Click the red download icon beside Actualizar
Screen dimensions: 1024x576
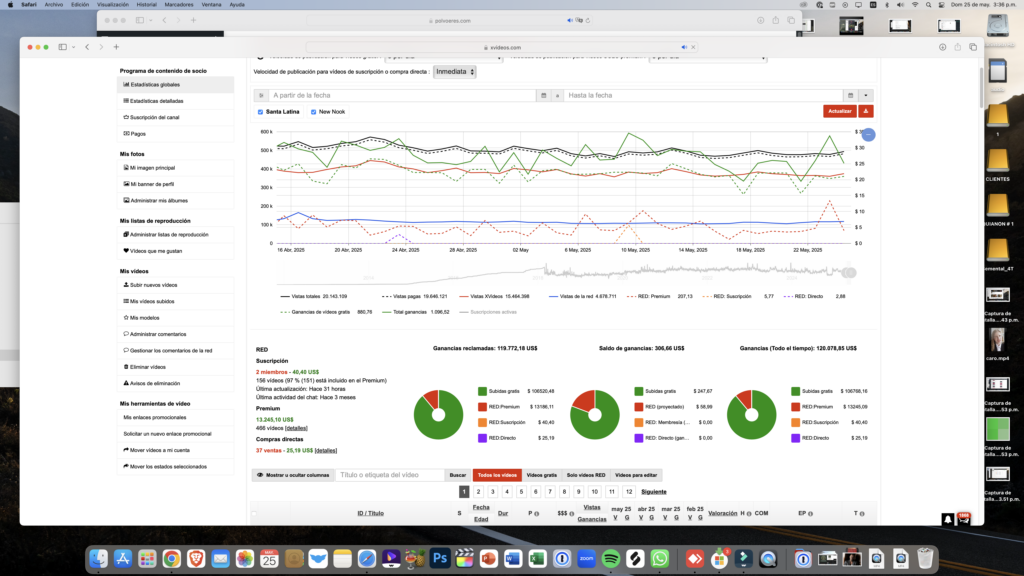[x=866, y=111]
